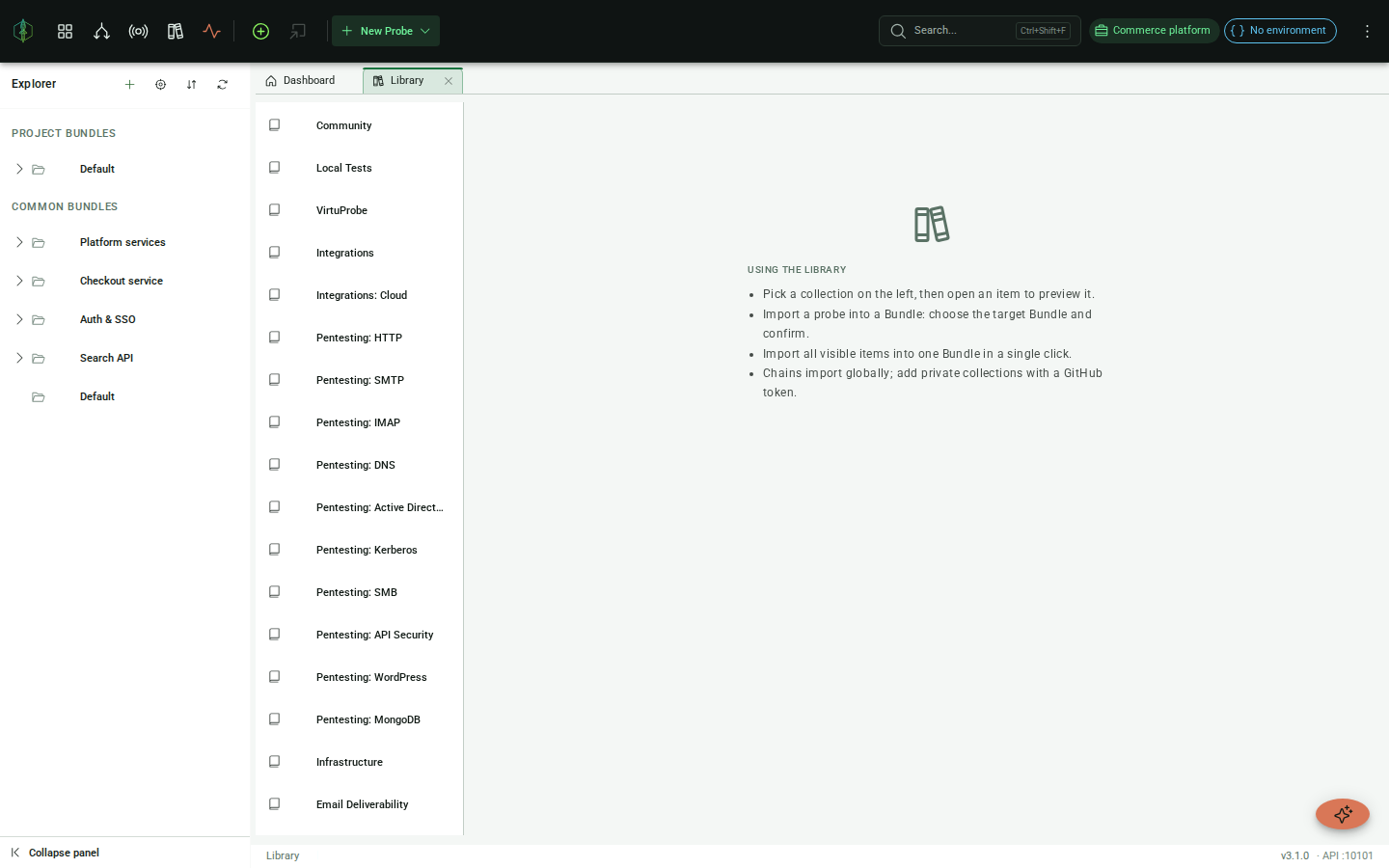Click the Collapse panel arrow icon
The image size is (1389, 868).
click(x=15, y=853)
